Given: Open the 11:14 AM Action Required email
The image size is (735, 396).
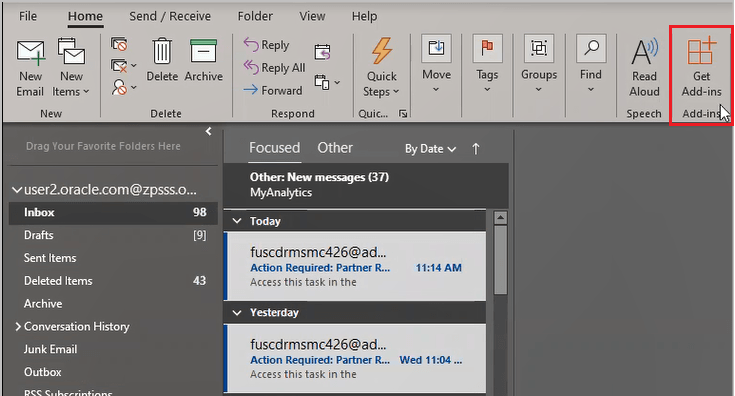Looking at the screenshot, I should pyautogui.click(x=356, y=267).
